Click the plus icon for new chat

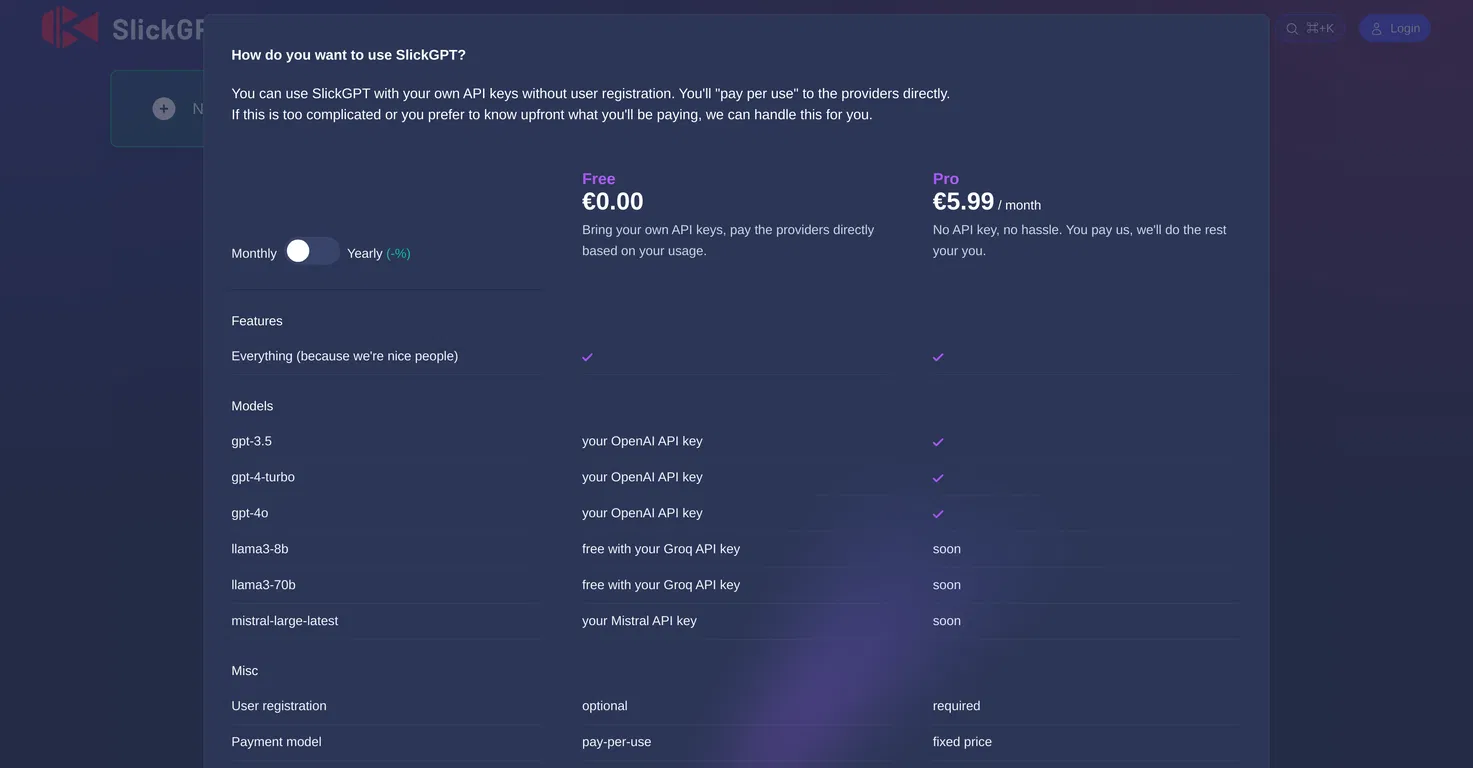164,108
